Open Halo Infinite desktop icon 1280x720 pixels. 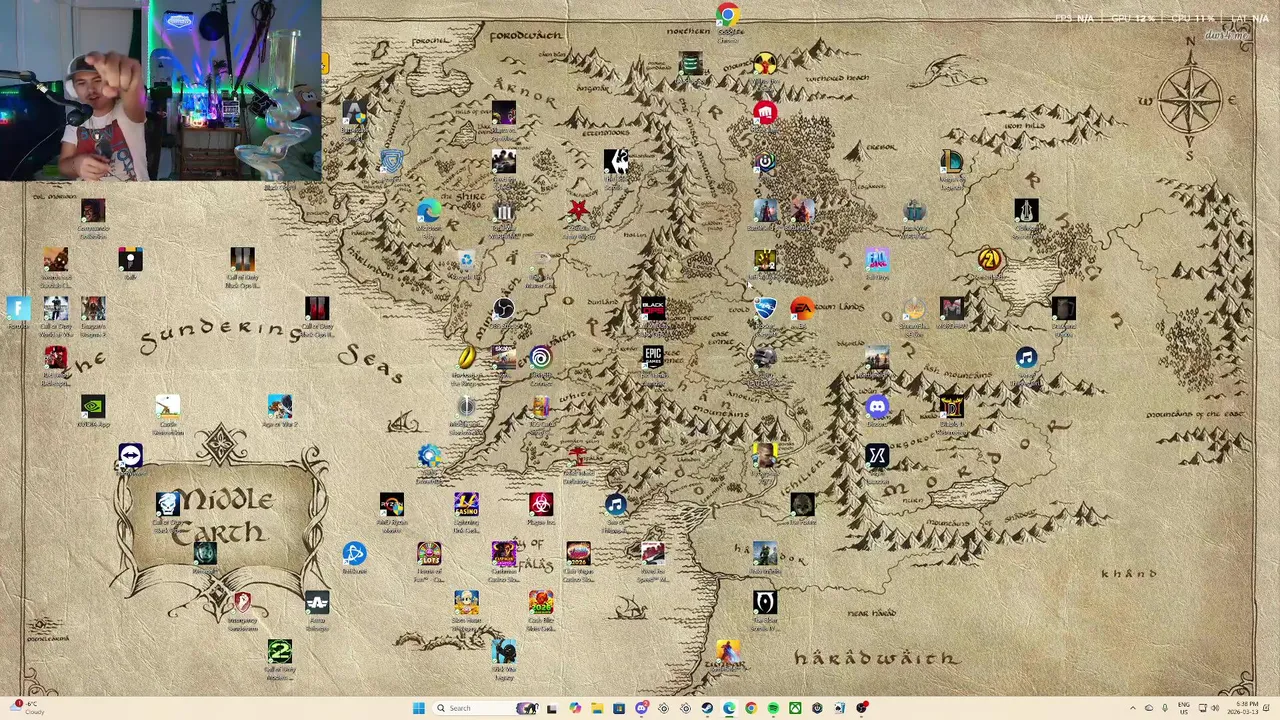click(x=765, y=554)
